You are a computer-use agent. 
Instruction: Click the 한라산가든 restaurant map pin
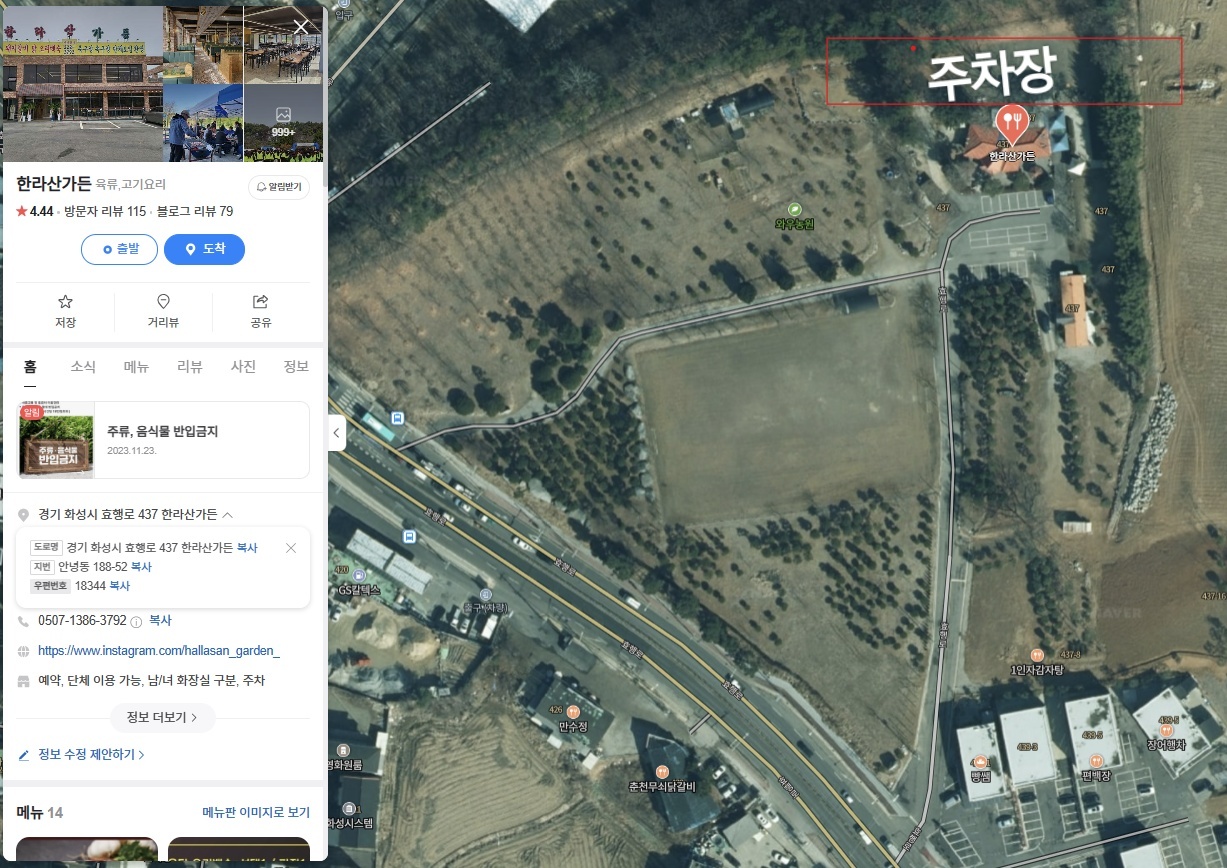point(1012,124)
